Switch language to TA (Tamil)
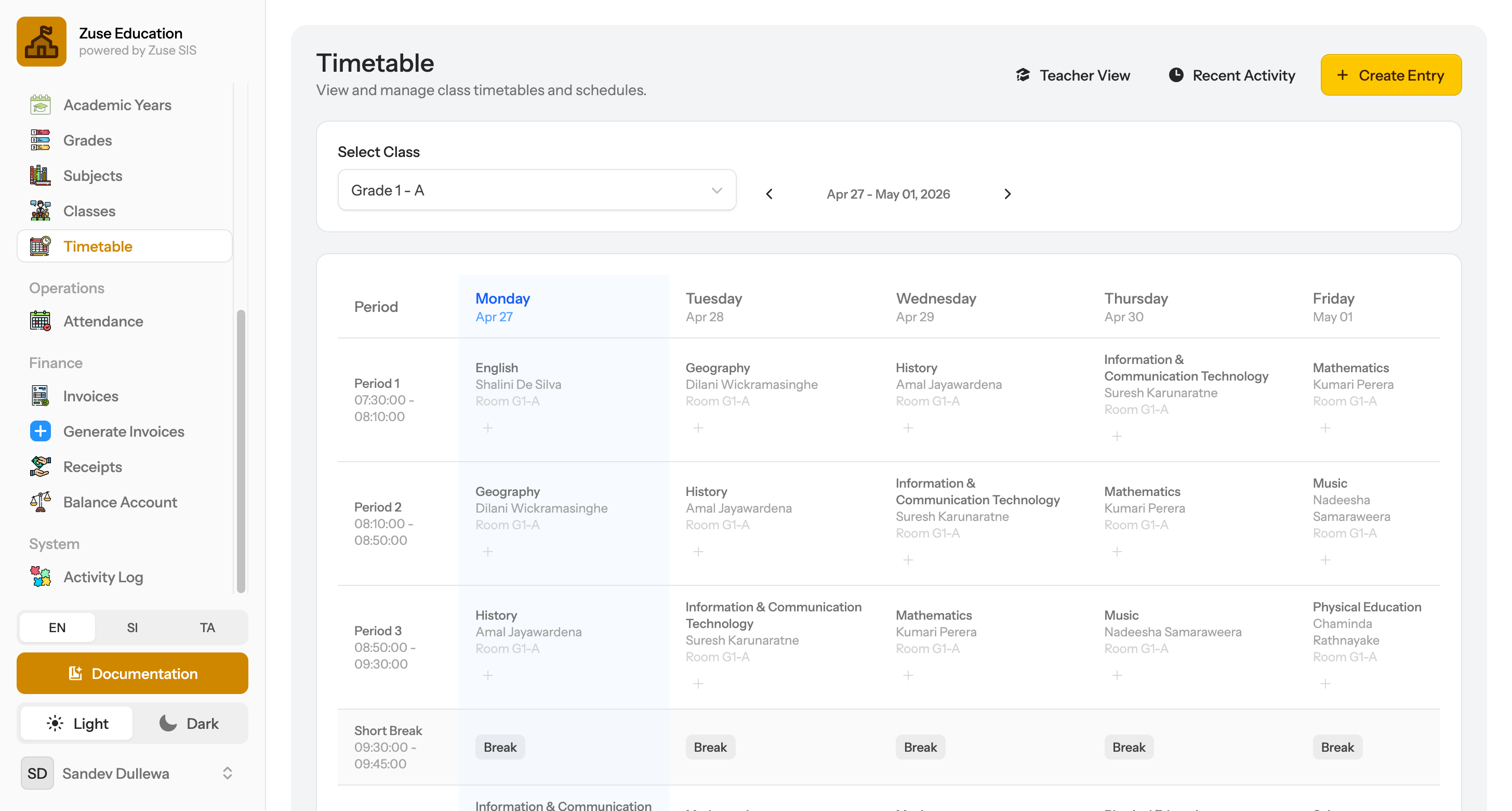This screenshot has width=1512, height=811. pyautogui.click(x=207, y=627)
